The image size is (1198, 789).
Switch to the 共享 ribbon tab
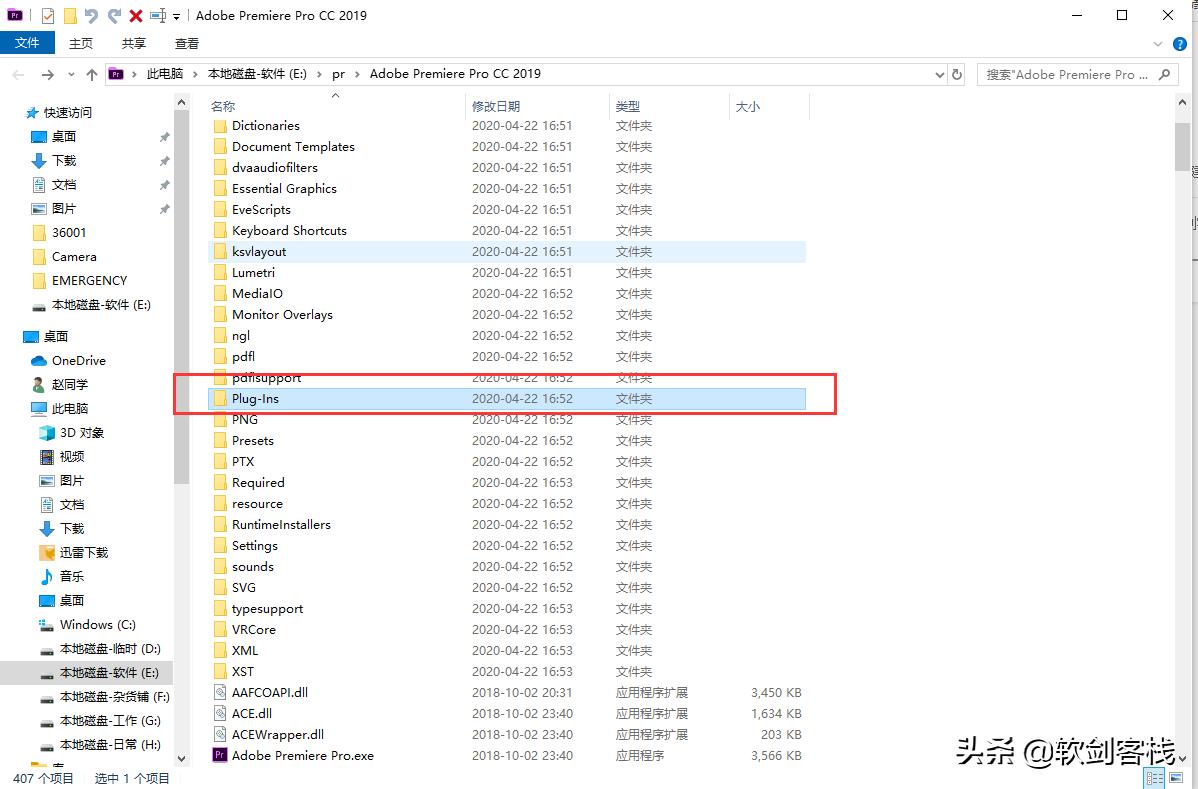pyautogui.click(x=134, y=44)
